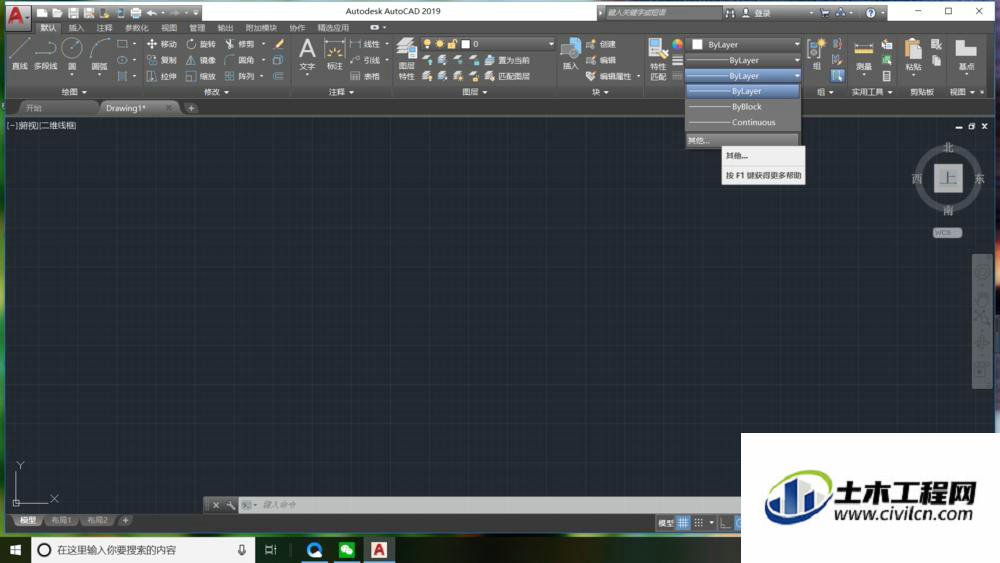Click Edit Attributes (编辑属性) button

(609, 76)
